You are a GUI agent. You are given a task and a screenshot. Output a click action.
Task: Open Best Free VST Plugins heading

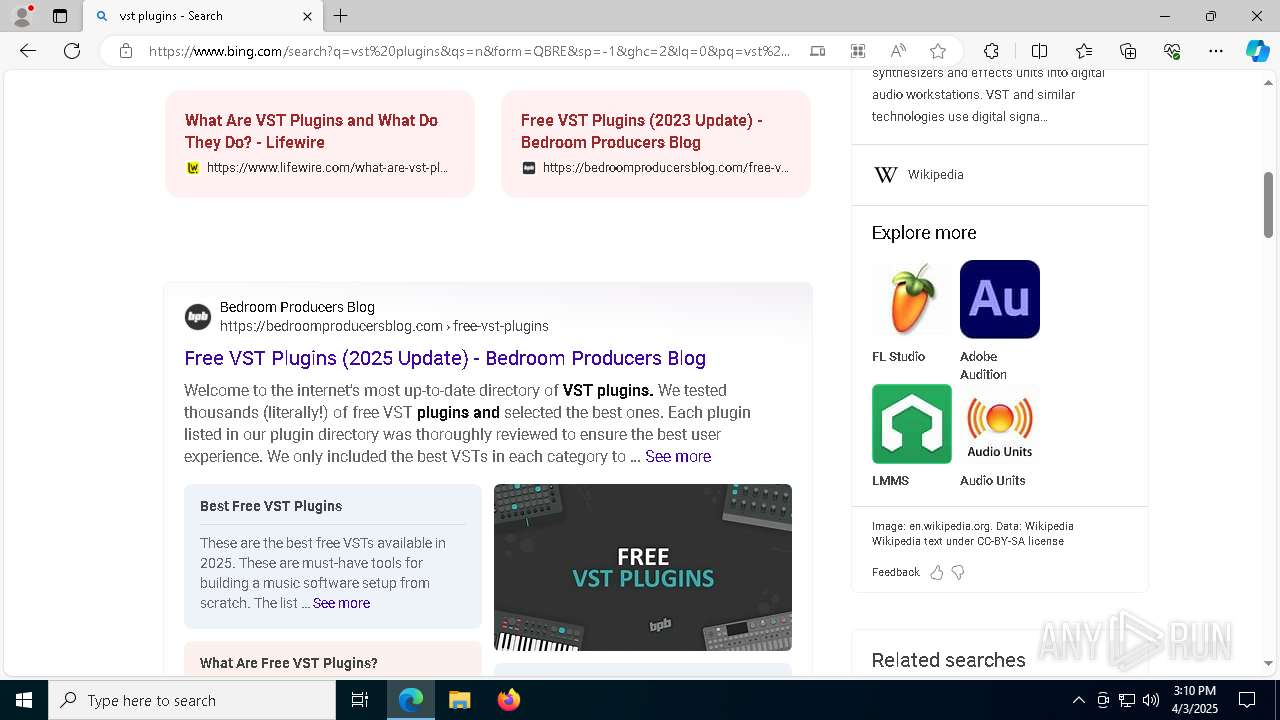coord(271,506)
